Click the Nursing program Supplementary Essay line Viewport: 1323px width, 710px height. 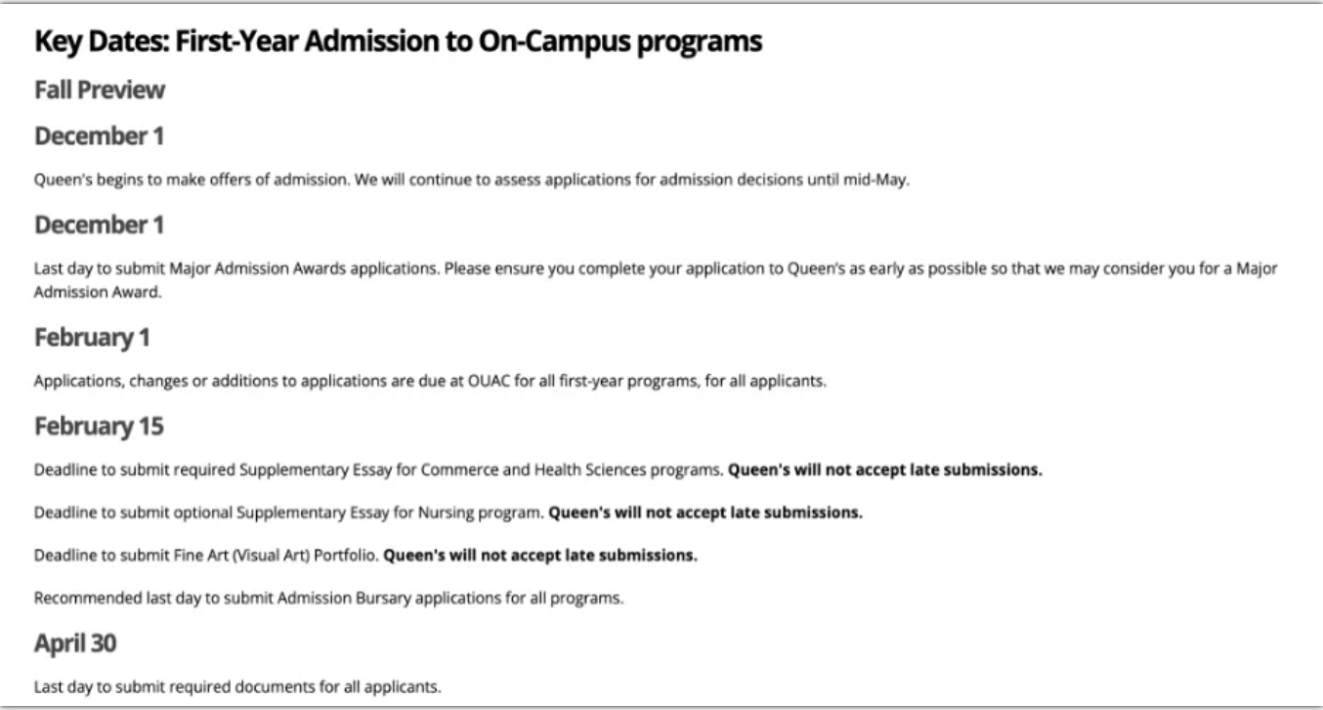click(x=290, y=512)
